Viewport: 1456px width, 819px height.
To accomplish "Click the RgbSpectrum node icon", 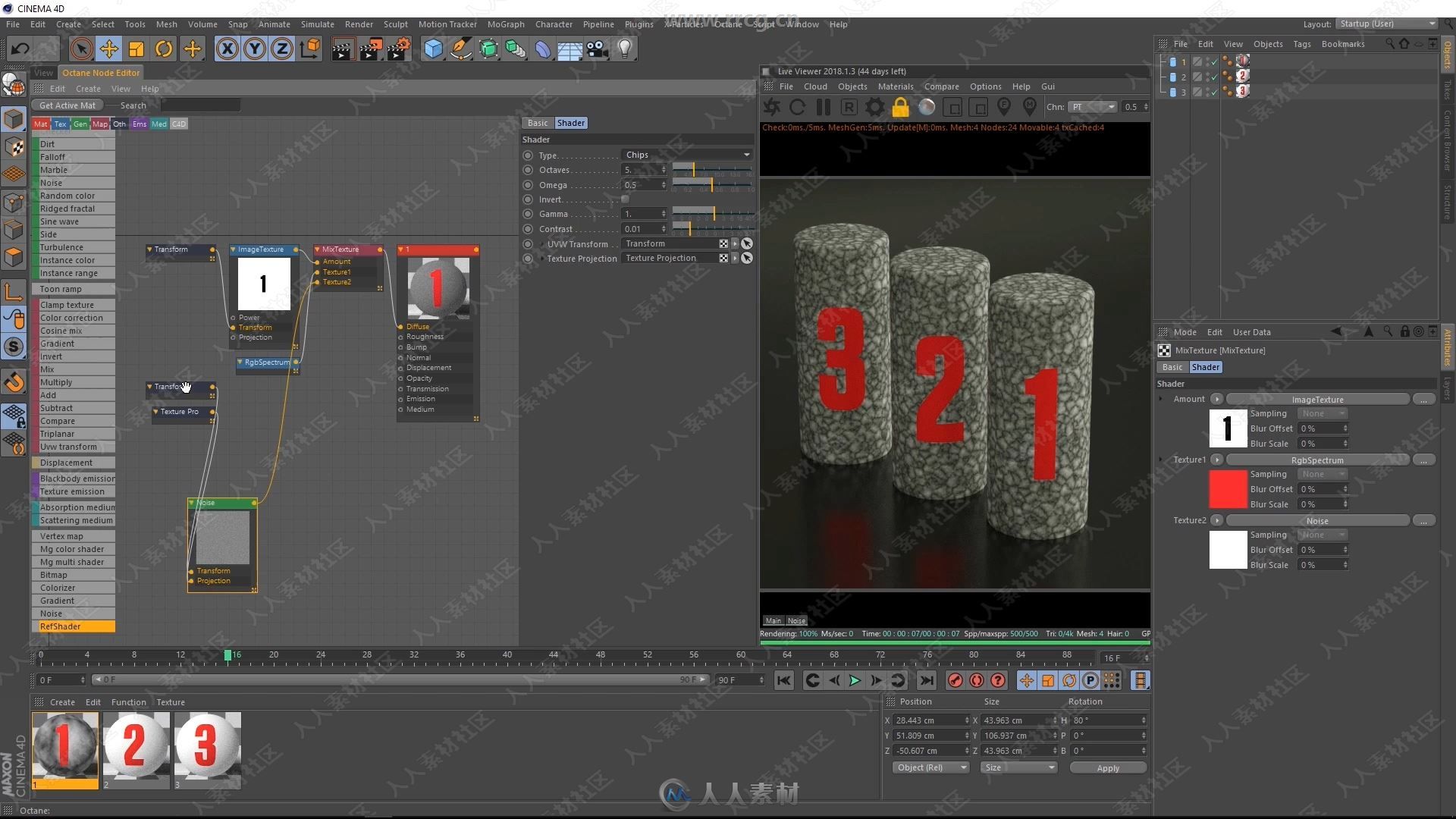I will (265, 361).
